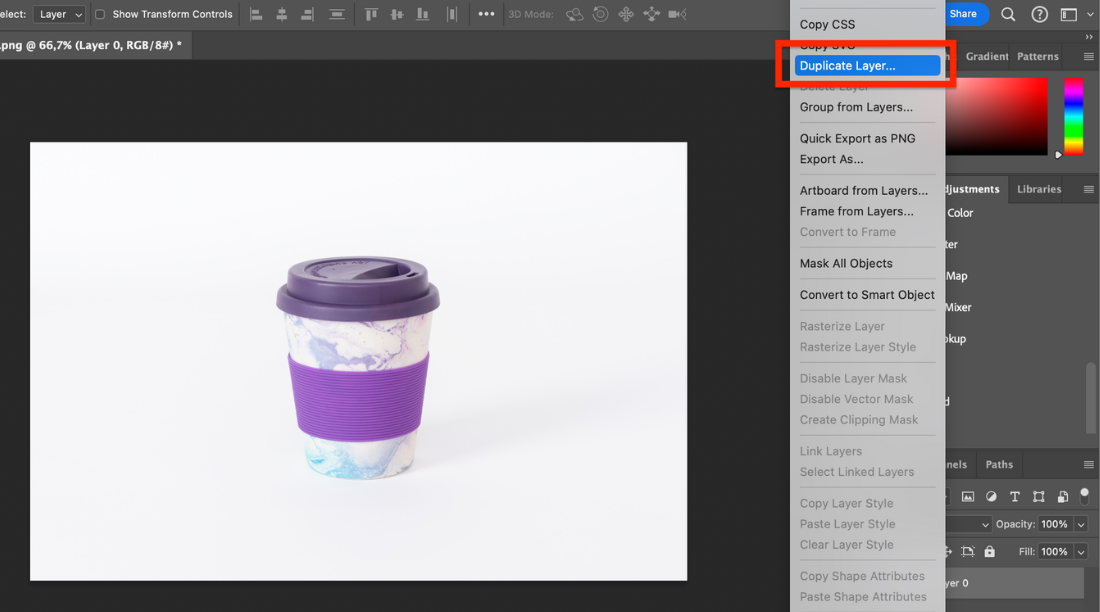This screenshot has width=1100, height=612.
Task: Select the distribute horizontal centers icon
Action: tap(453, 14)
